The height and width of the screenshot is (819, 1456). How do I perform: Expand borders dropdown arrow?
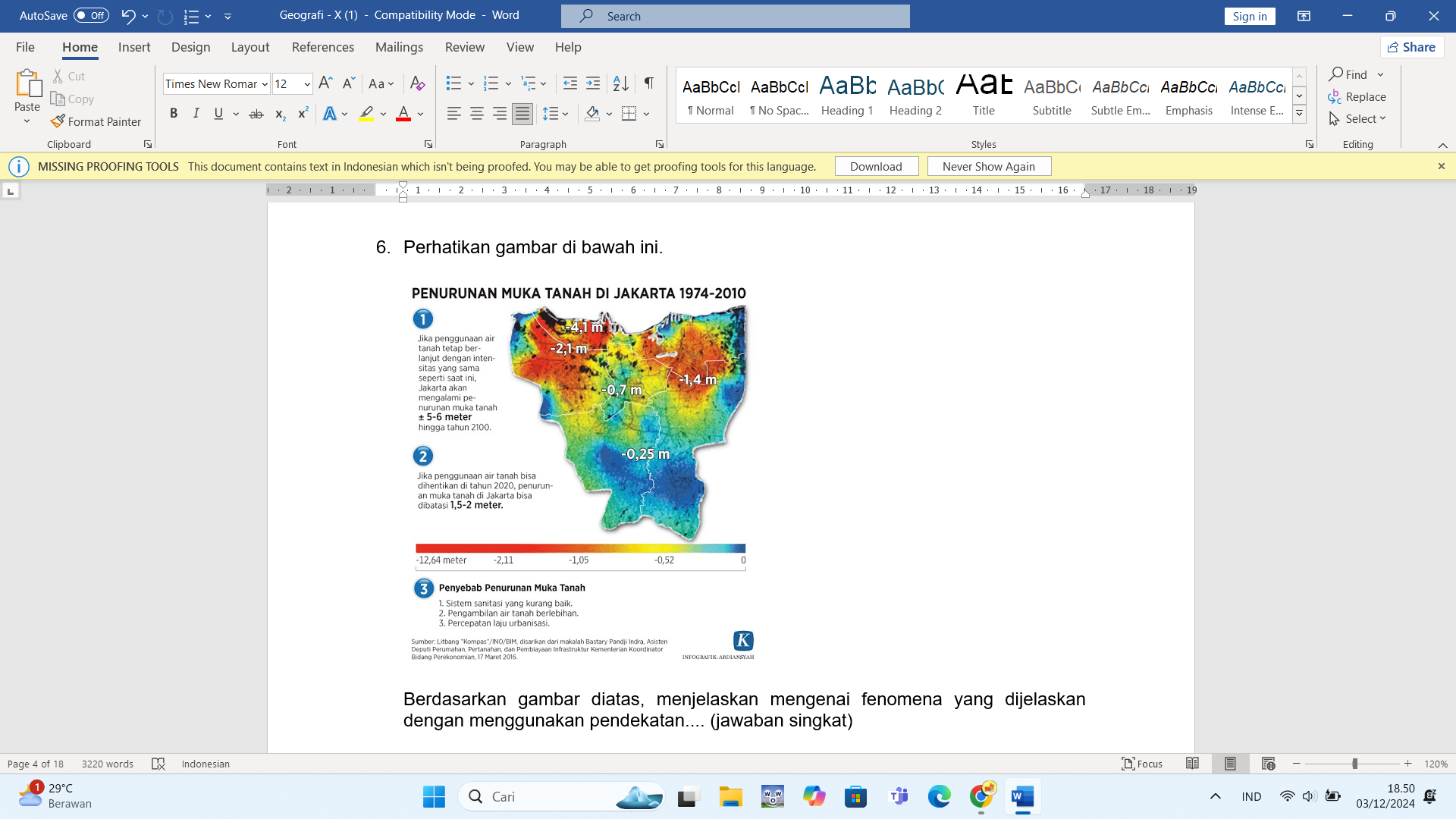tap(647, 114)
